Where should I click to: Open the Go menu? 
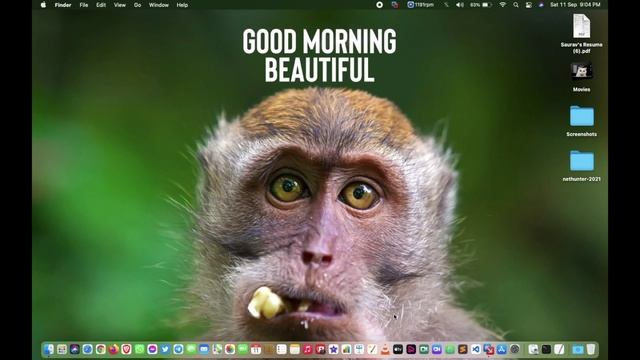(x=138, y=5)
